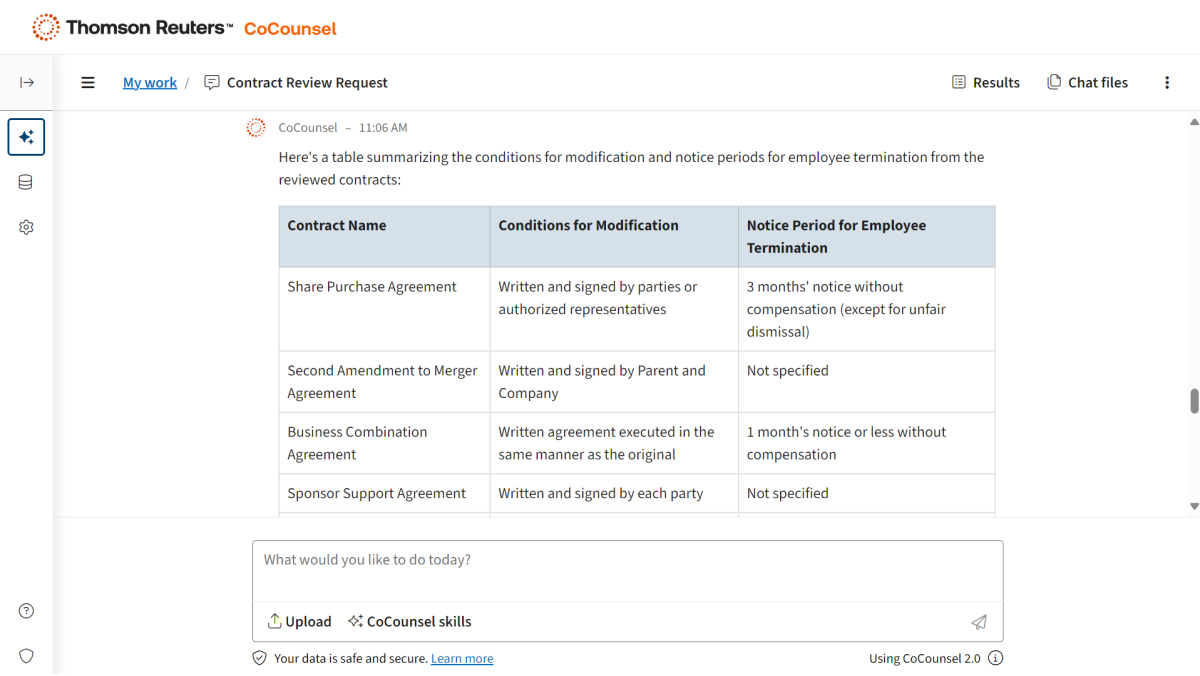
Task: Open the hamburger menu
Action: point(88,83)
